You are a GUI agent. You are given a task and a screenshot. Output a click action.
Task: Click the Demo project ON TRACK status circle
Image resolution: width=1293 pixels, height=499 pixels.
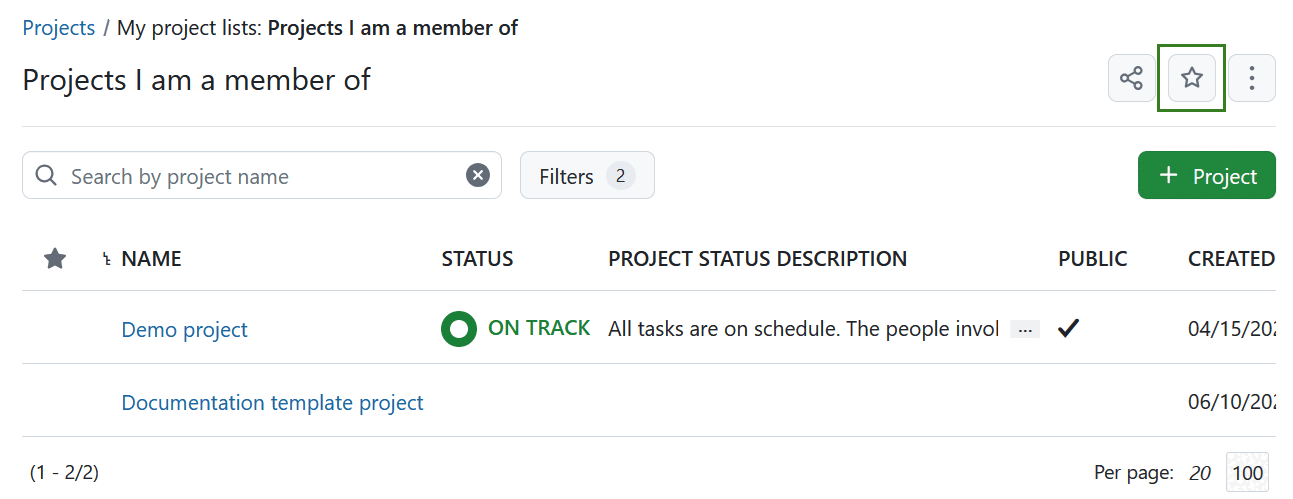(x=459, y=328)
